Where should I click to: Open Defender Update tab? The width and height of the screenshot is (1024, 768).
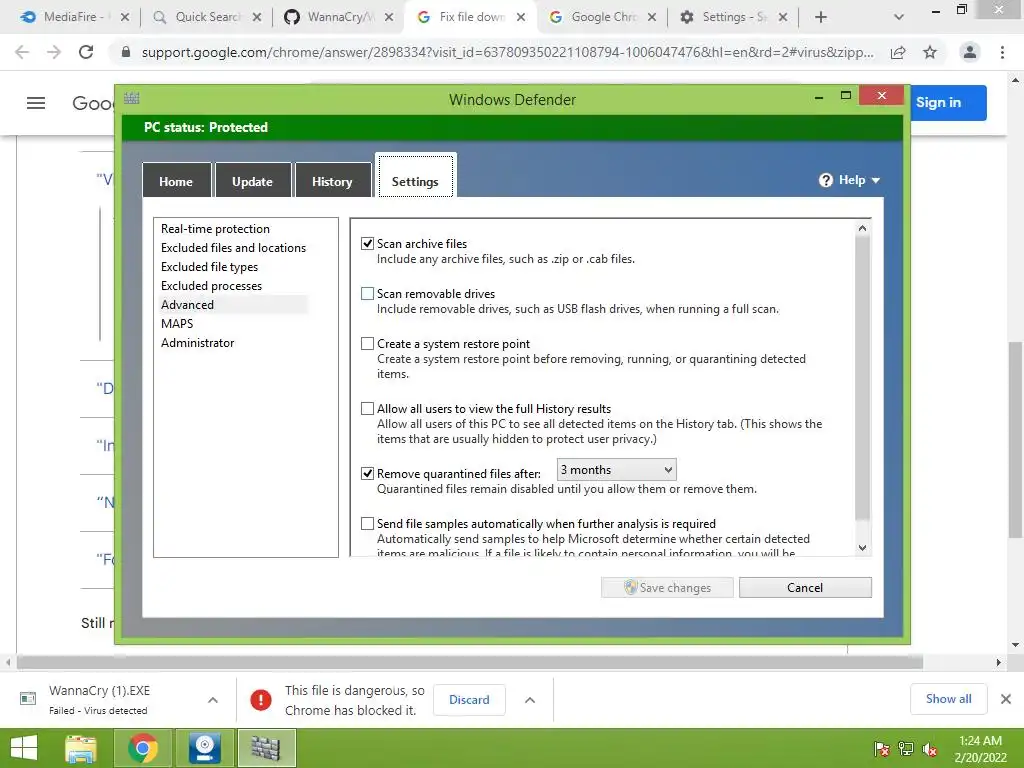pos(252,181)
